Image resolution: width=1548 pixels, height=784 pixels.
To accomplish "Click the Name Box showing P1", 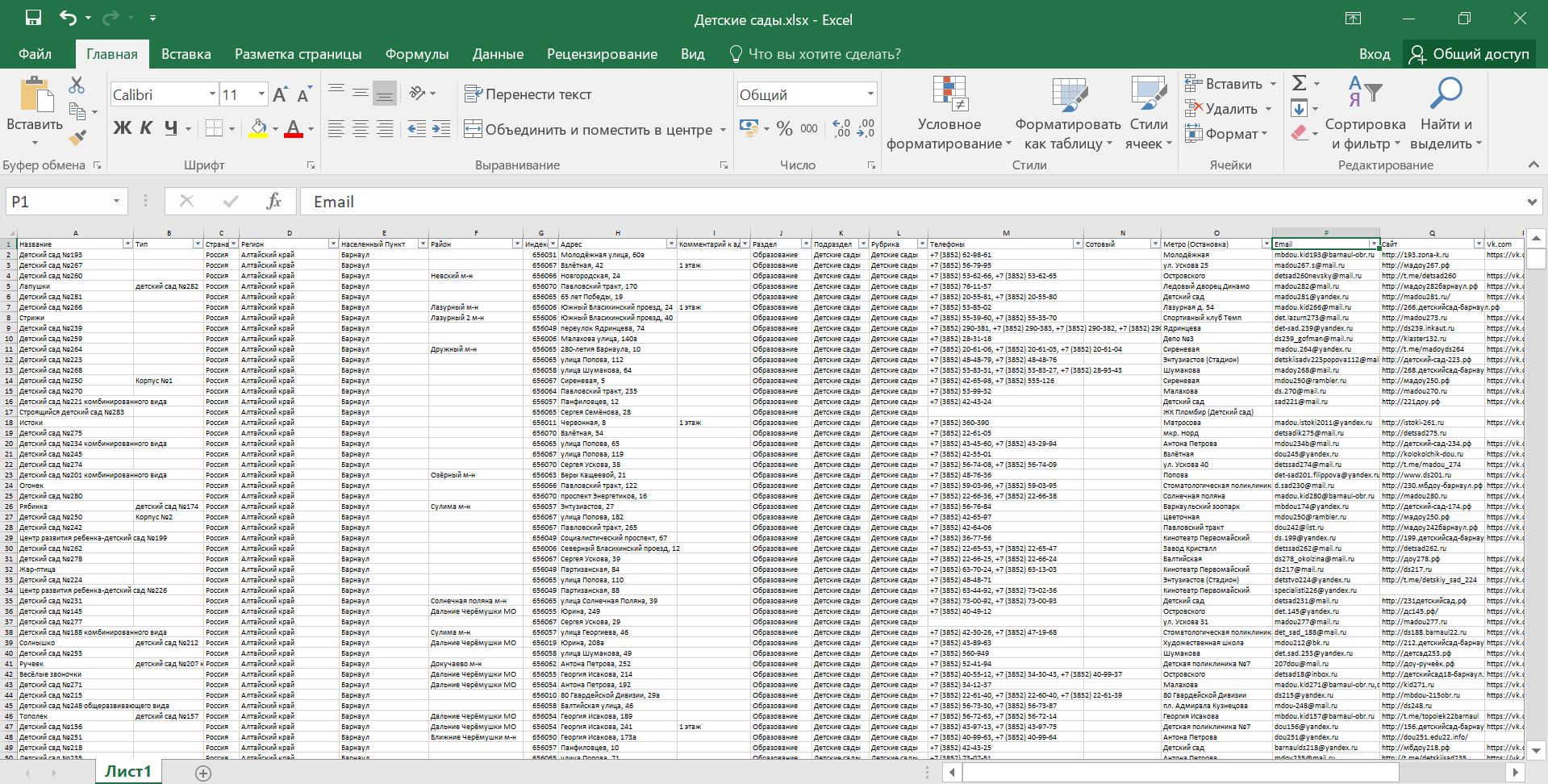I will 56,202.
